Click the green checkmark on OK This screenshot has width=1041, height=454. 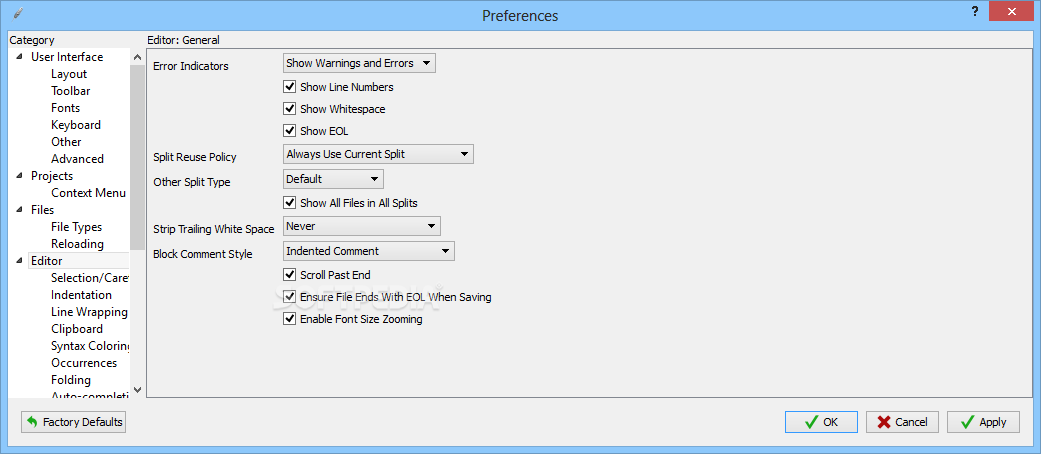coord(811,422)
